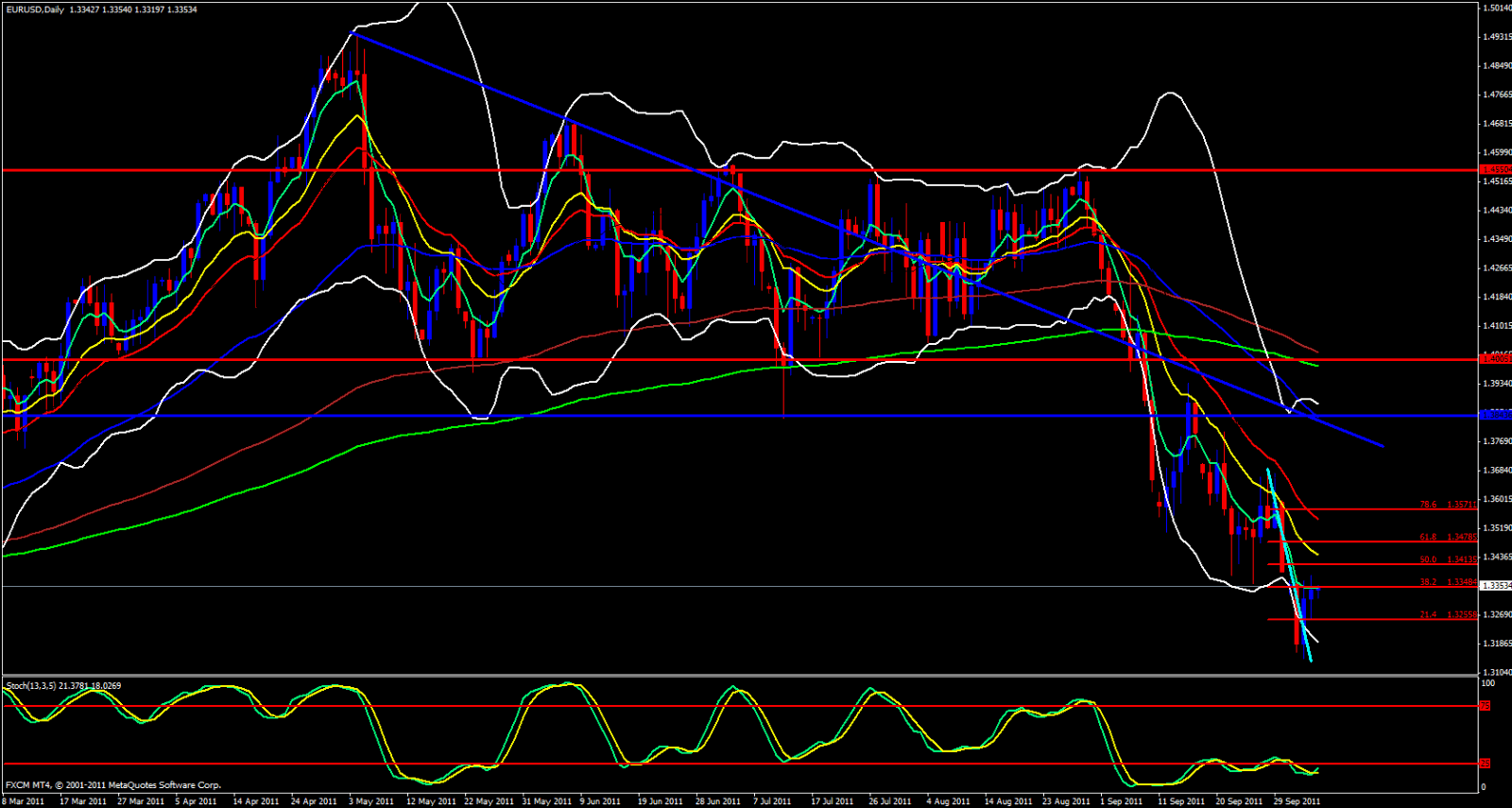Click the 1.4434 price axis label
Viewport: 1512px width, 808px height.
click(x=1497, y=210)
